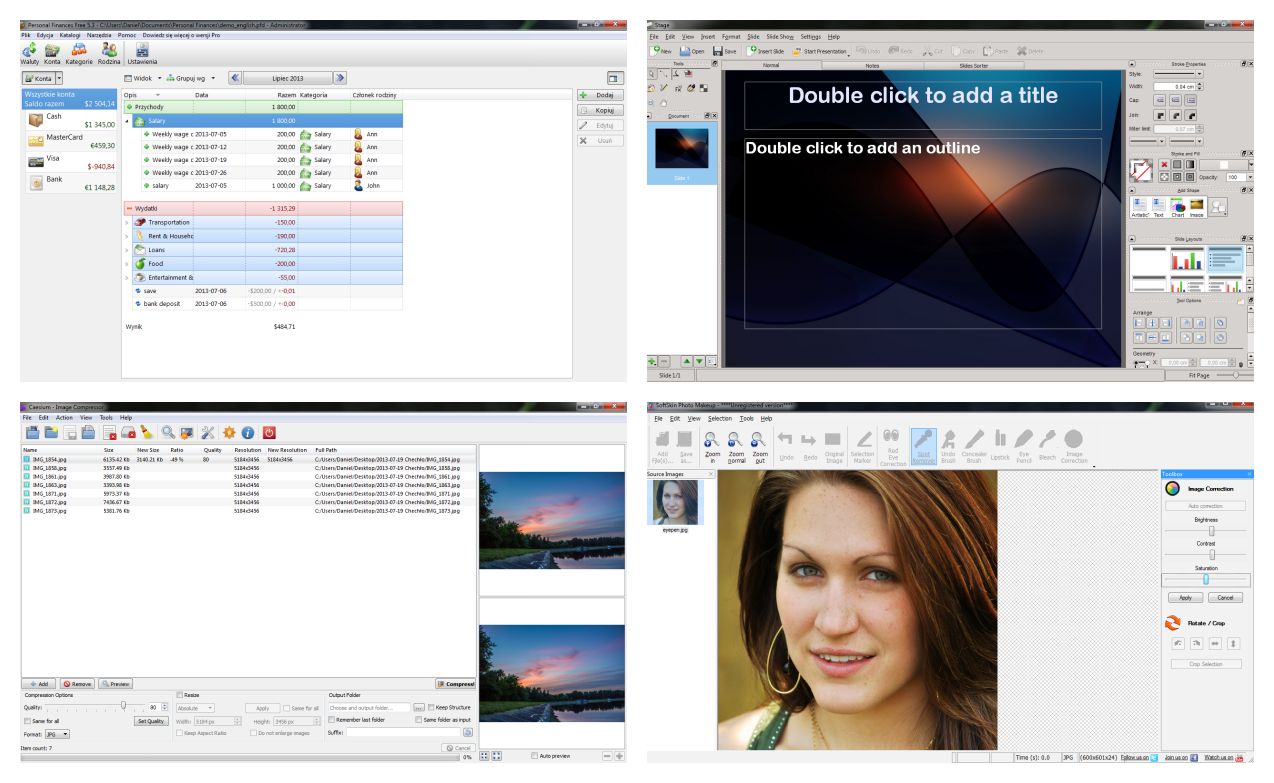Select the Spot Remover tool in SoftSkin

tap(923, 447)
